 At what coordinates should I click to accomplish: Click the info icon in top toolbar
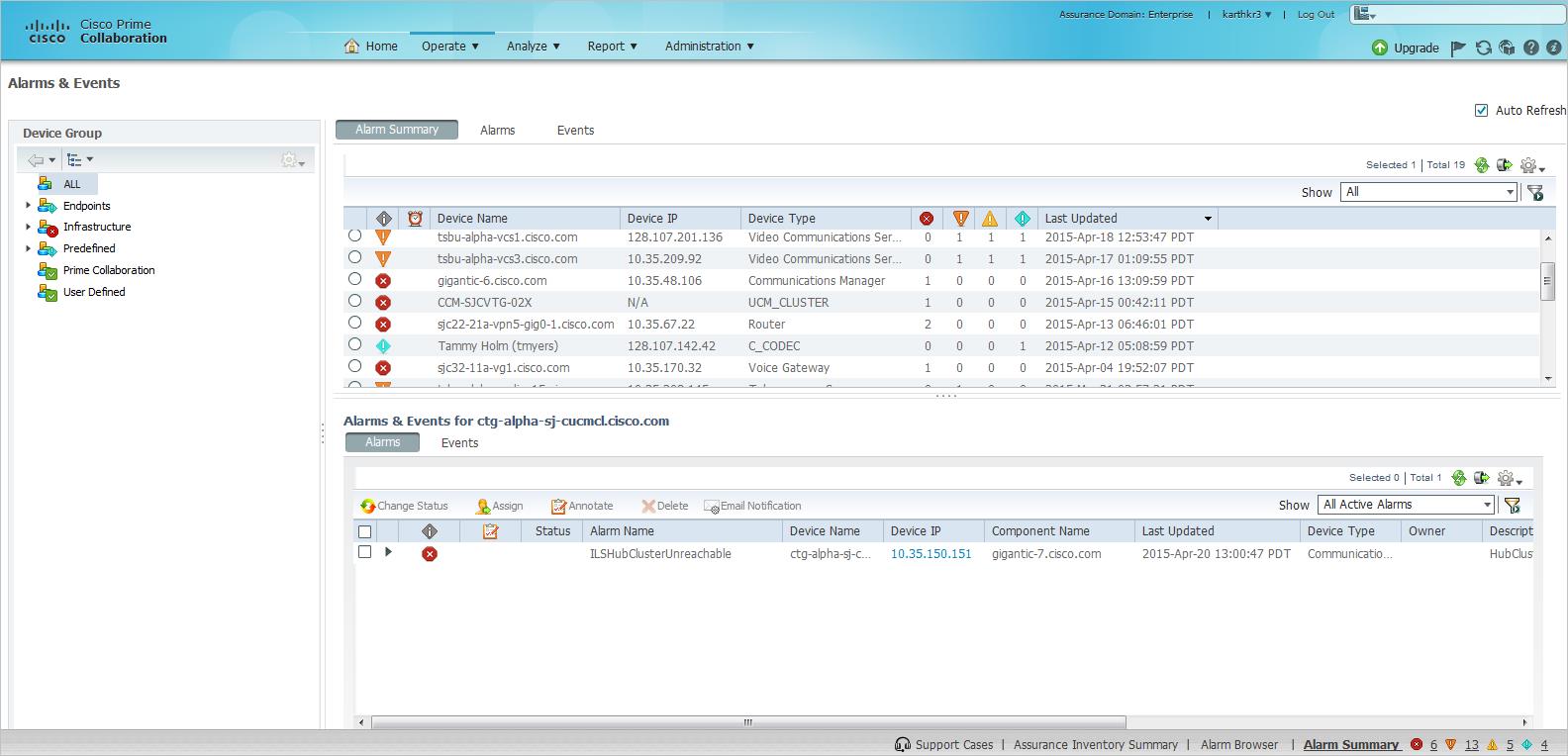1554,47
